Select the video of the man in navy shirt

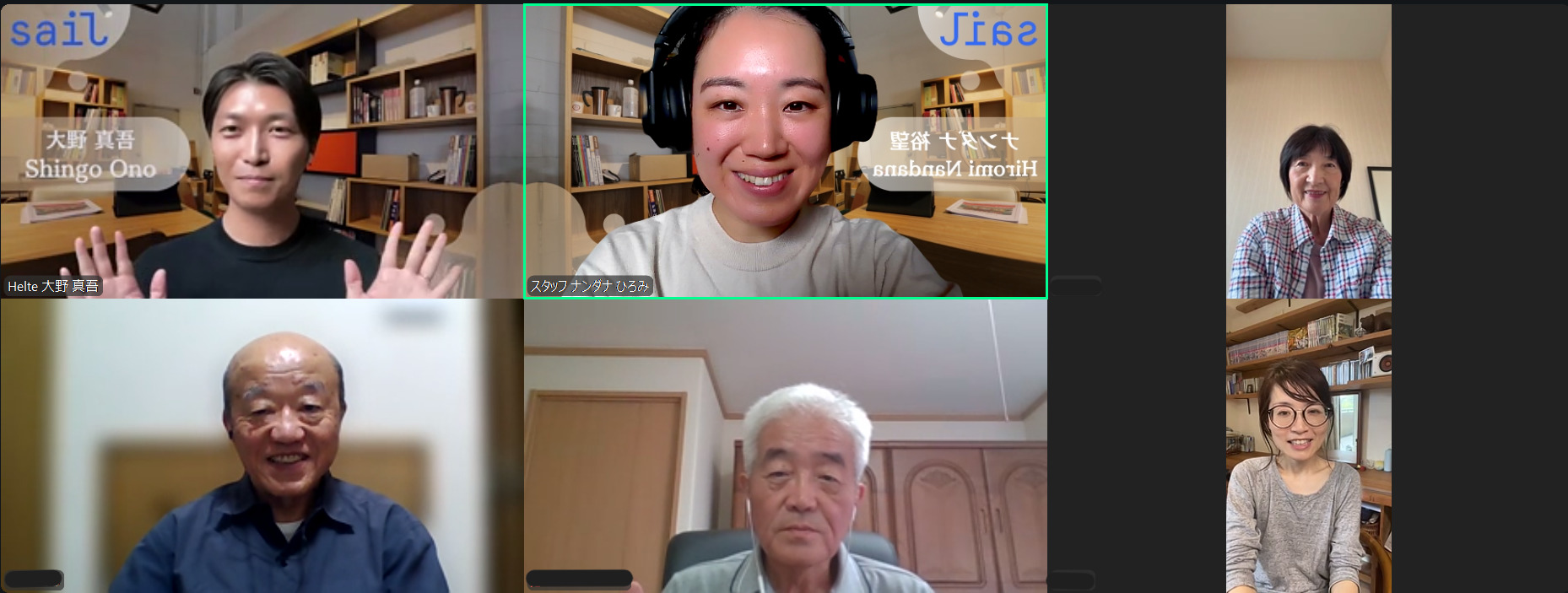coord(262,447)
